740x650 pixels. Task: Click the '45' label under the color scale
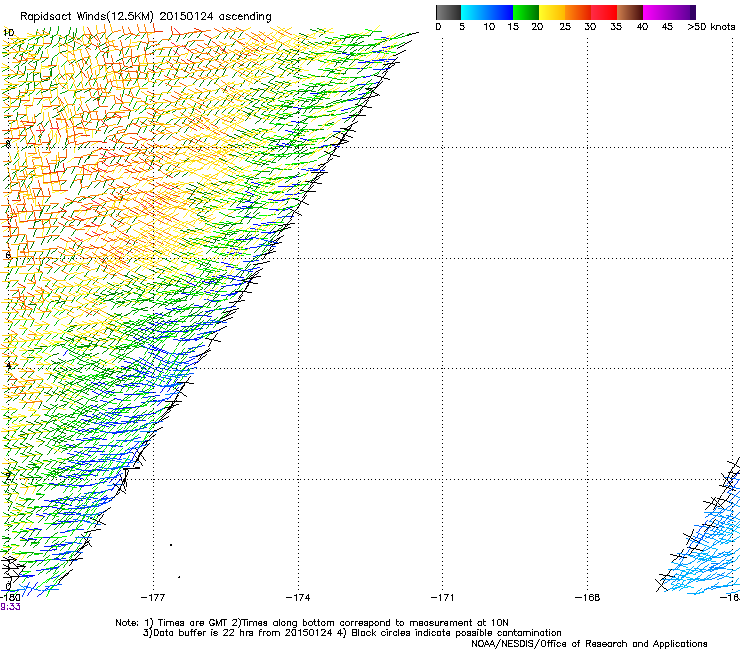(x=667, y=27)
